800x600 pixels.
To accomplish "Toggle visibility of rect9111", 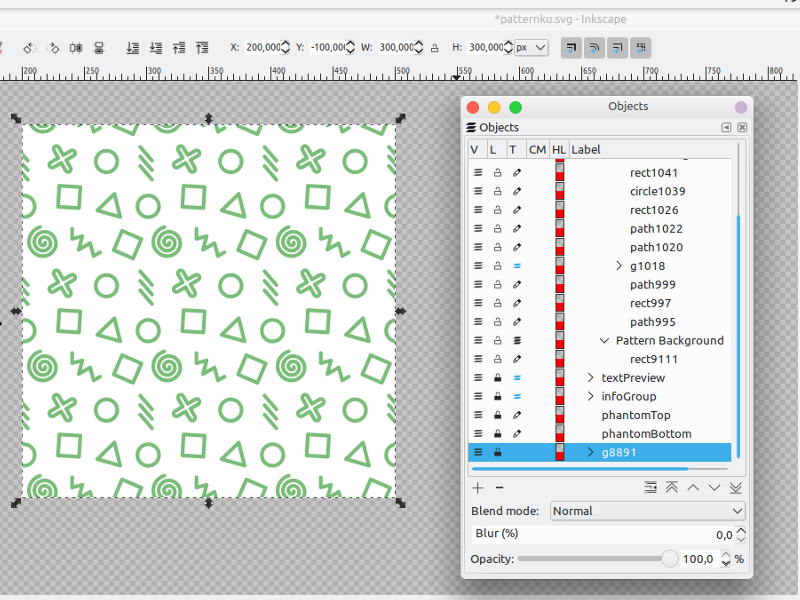I will 478,358.
